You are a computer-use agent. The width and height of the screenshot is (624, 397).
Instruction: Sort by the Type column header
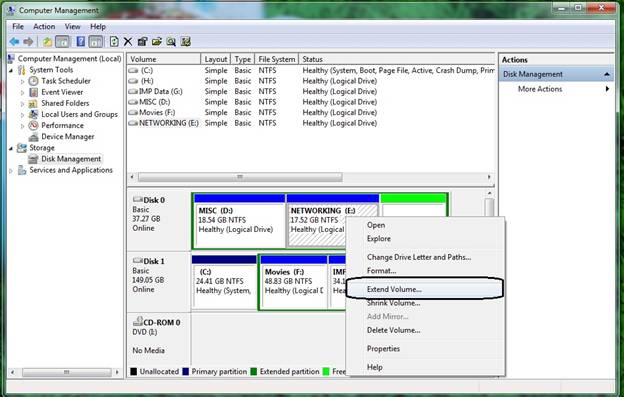tap(243, 59)
